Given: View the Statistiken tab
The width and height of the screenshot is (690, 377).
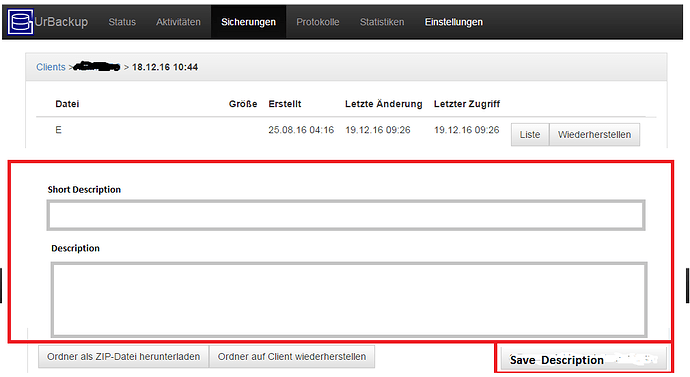Looking at the screenshot, I should coord(382,22).
